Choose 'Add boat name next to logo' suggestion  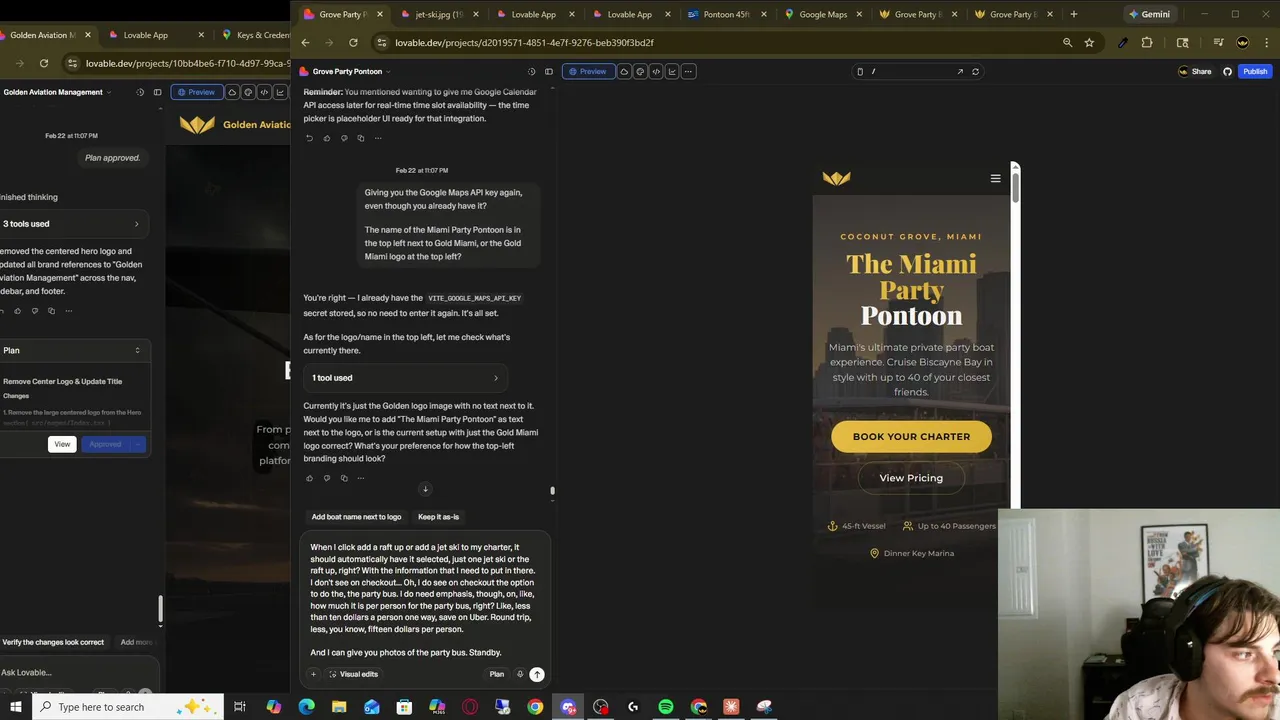[x=356, y=517]
